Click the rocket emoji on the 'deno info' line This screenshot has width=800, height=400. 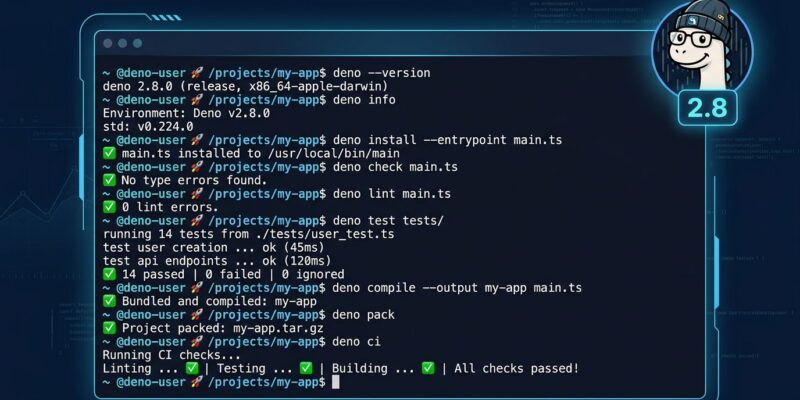point(196,100)
